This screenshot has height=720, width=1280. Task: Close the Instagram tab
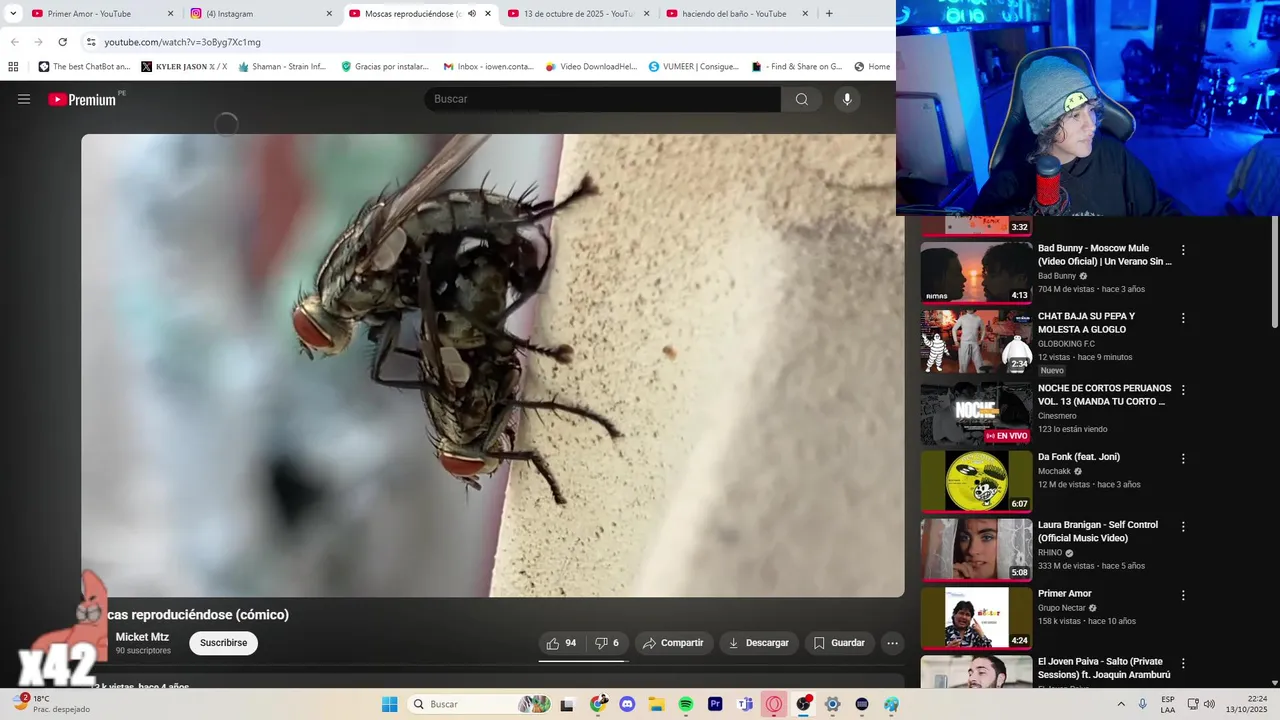tap(329, 14)
